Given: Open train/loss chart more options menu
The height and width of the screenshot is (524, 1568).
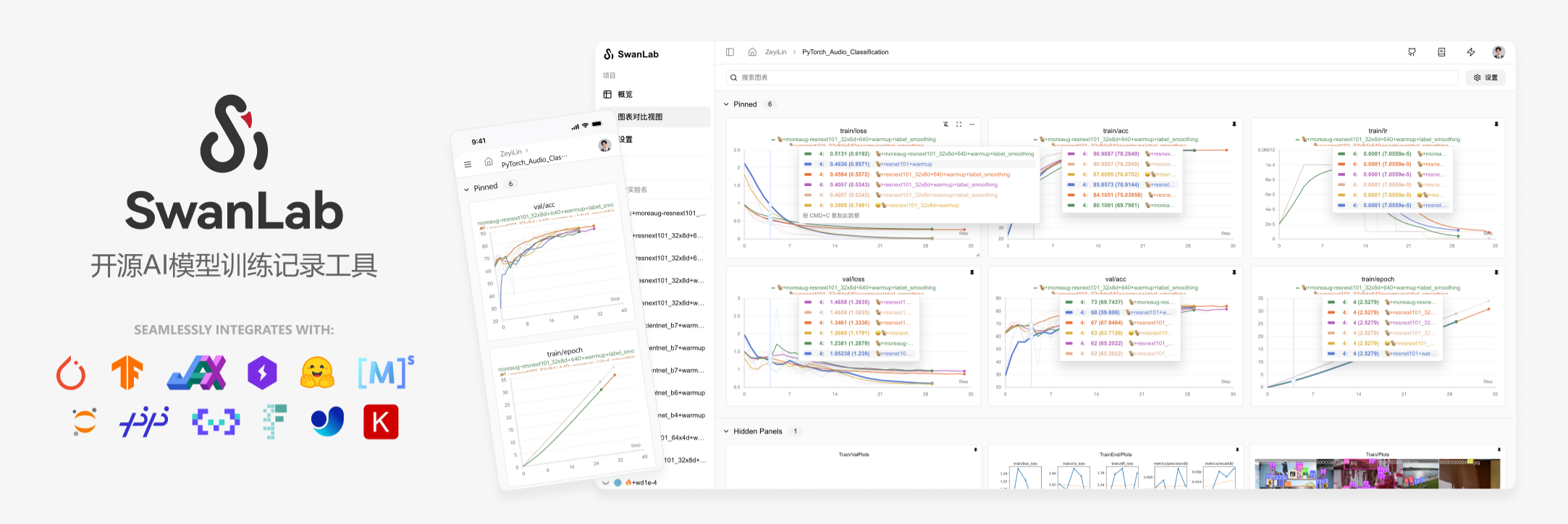Looking at the screenshot, I should click(972, 124).
